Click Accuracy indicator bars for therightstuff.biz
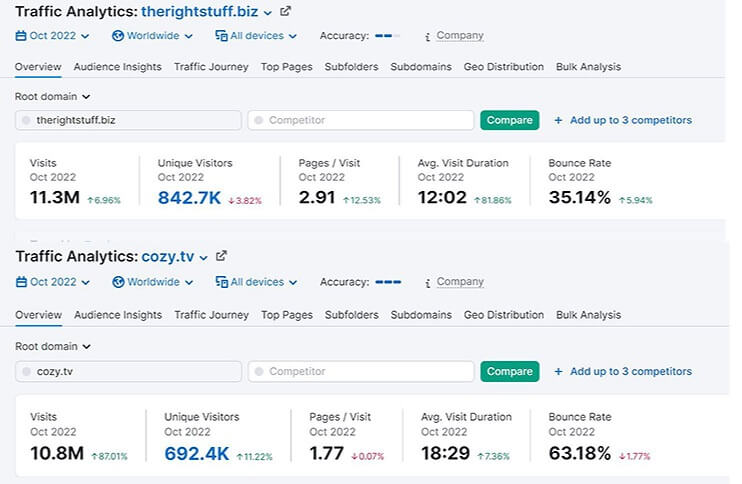 click(x=388, y=35)
